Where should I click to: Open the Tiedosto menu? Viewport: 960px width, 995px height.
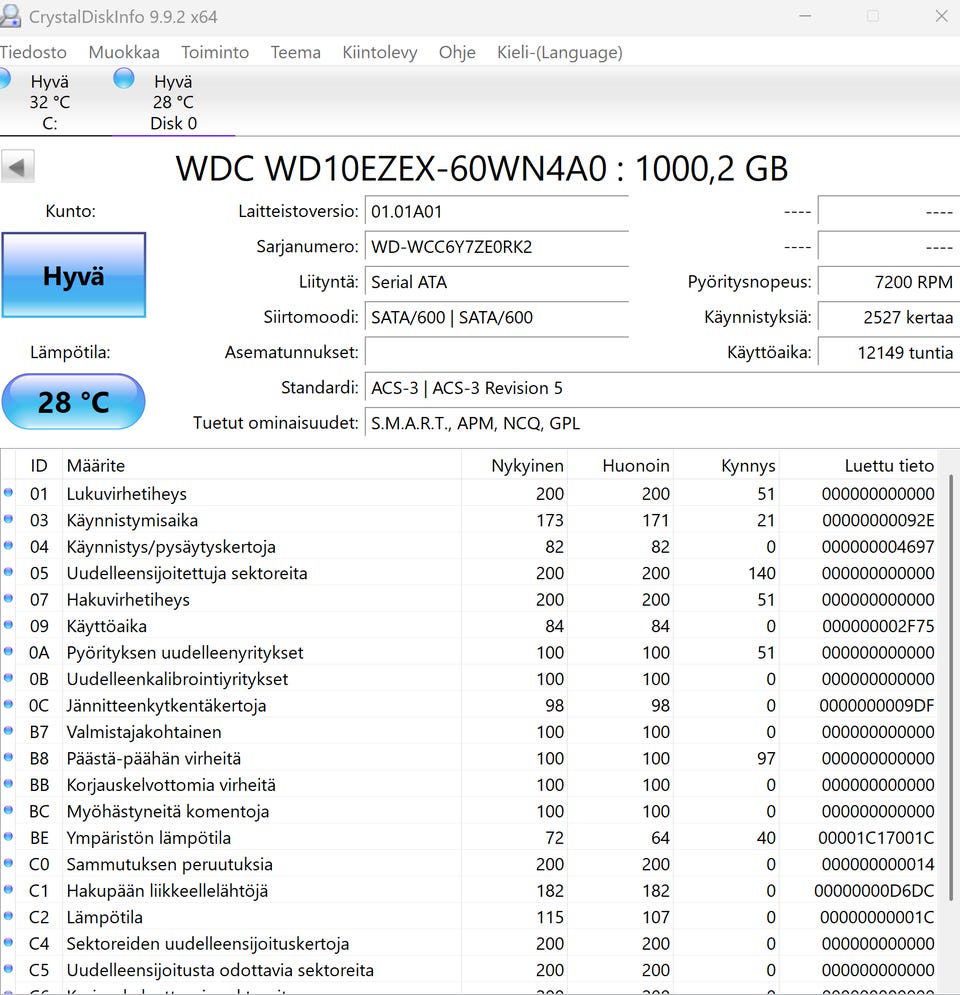tap(33, 52)
